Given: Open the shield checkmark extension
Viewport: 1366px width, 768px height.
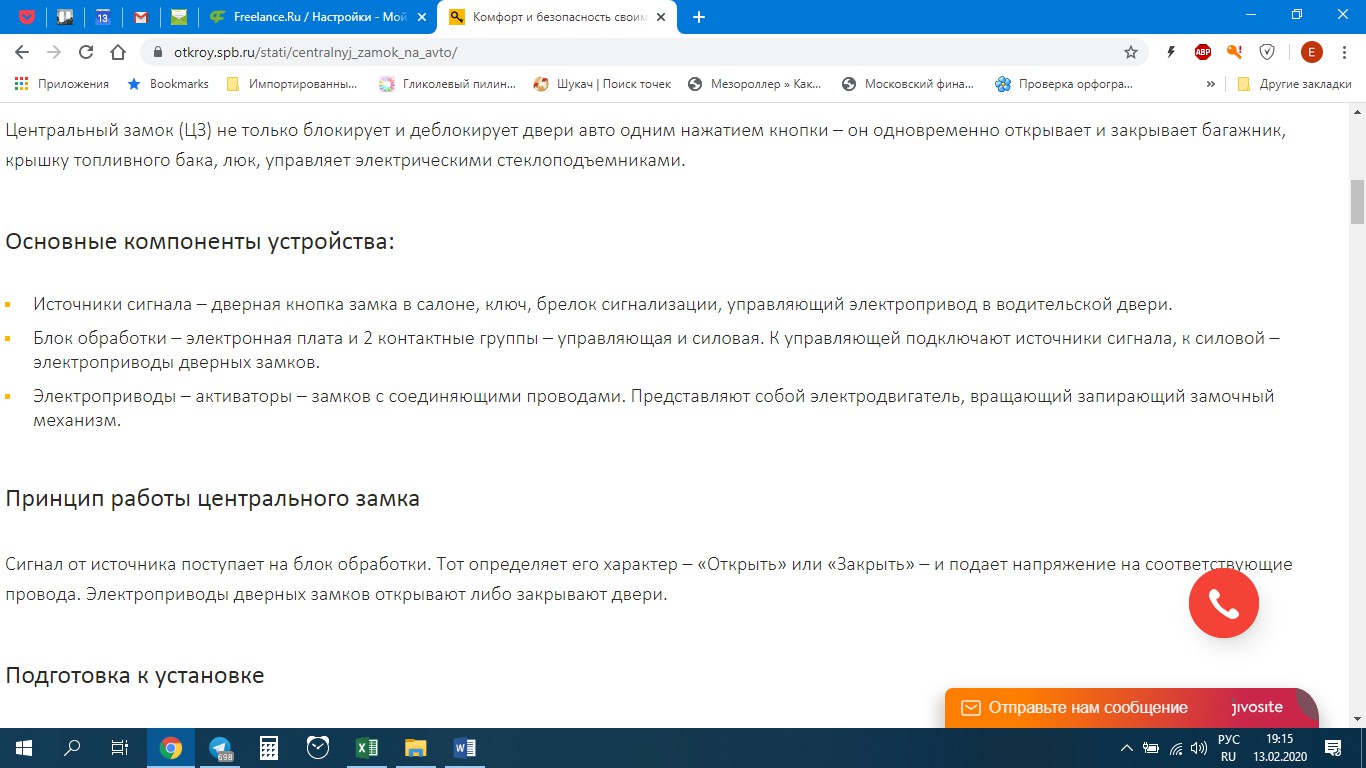Looking at the screenshot, I should pos(1267,52).
